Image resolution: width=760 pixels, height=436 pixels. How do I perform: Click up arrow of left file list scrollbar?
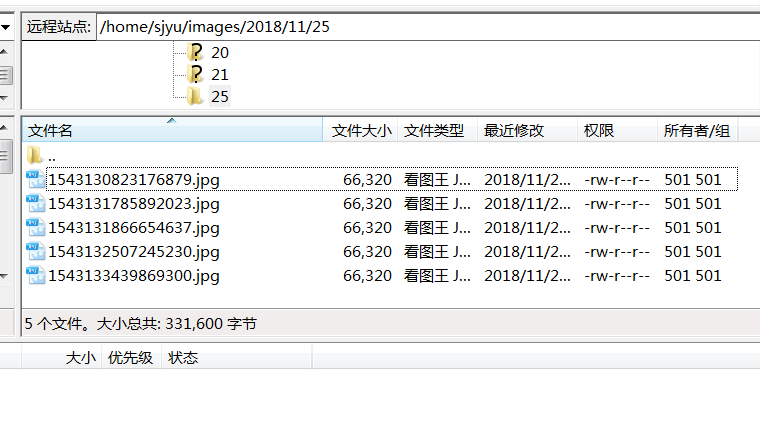tap(4, 127)
